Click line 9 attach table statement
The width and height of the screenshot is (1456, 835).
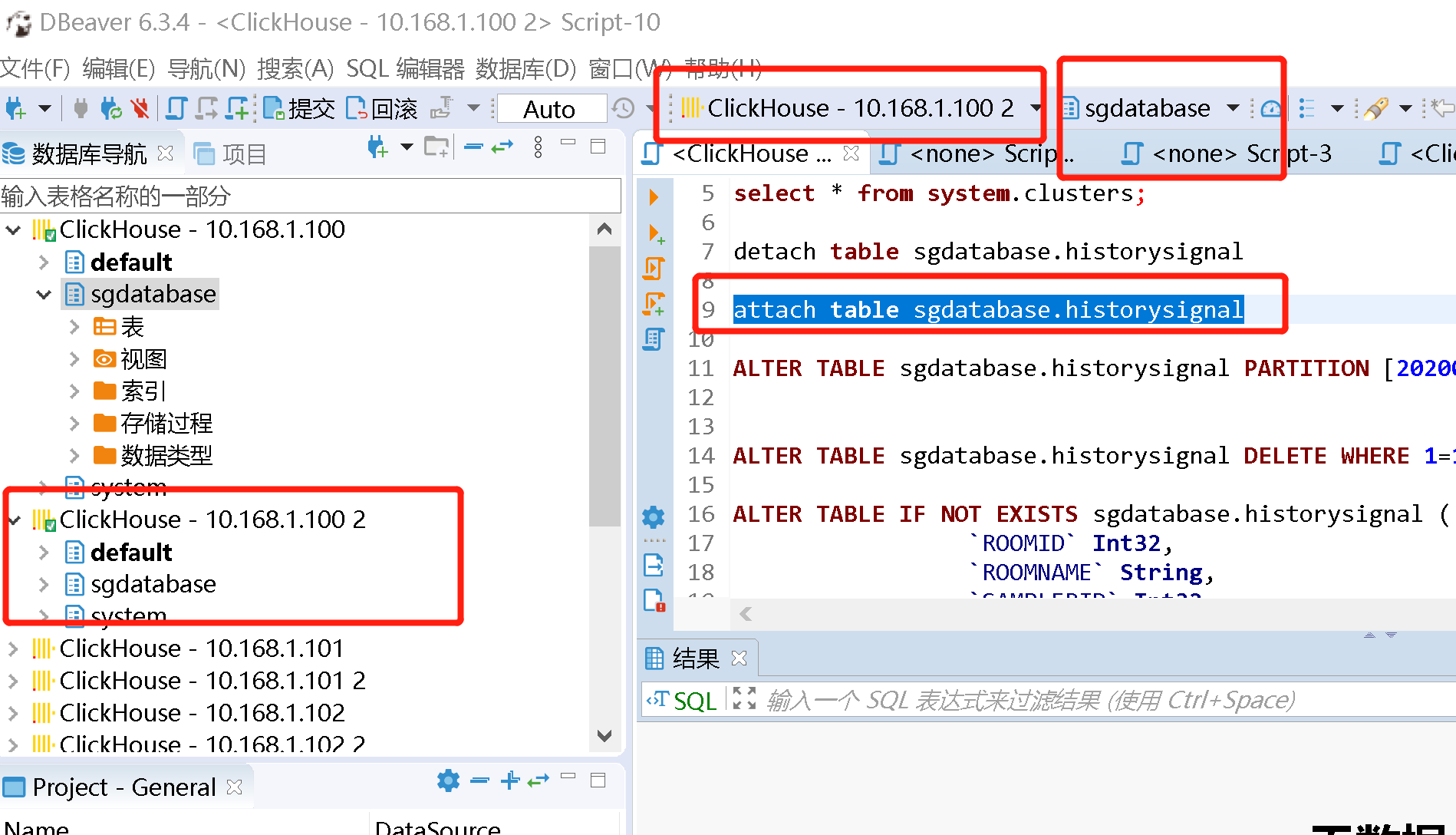click(988, 310)
